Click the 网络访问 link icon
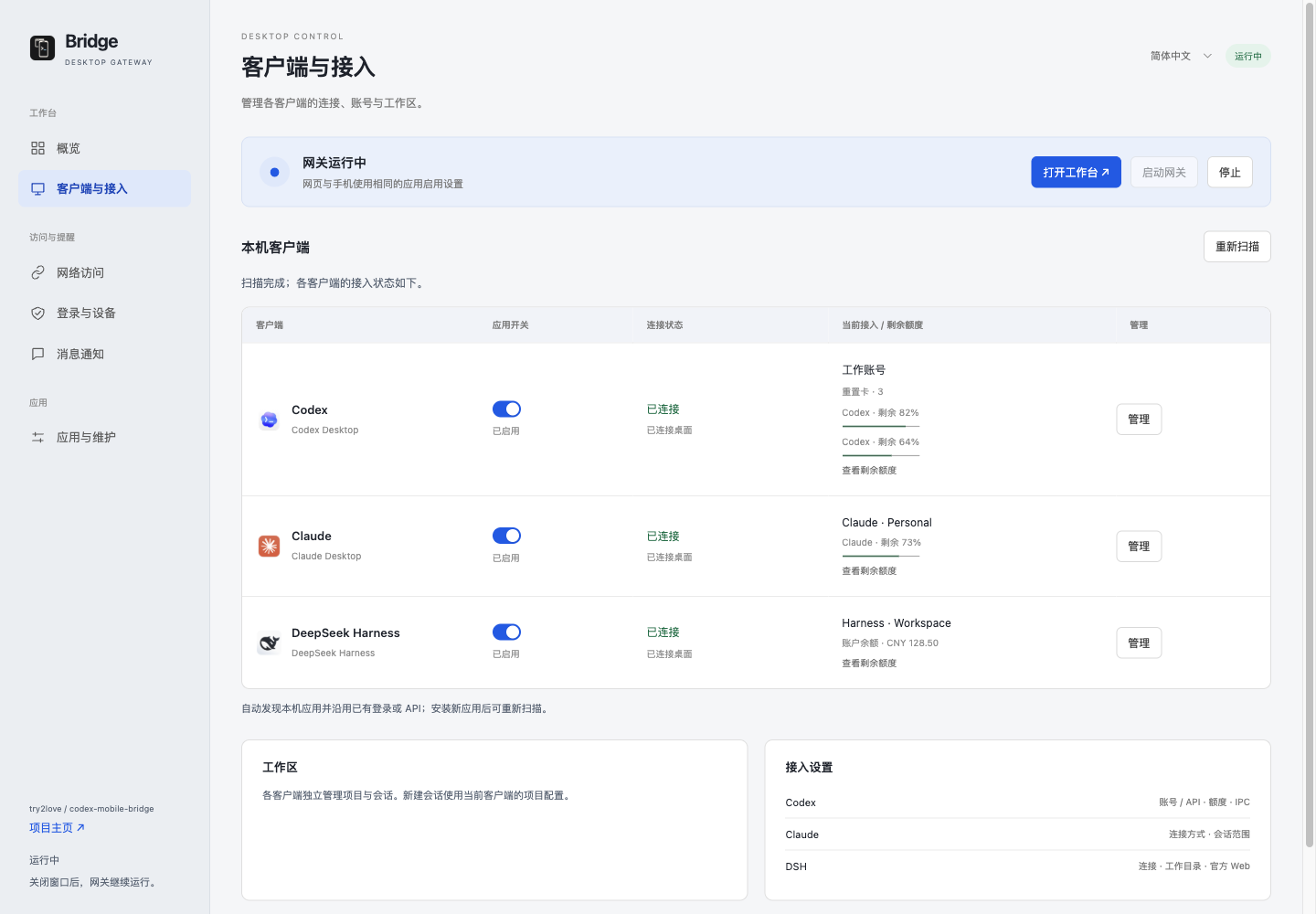 tap(37, 272)
